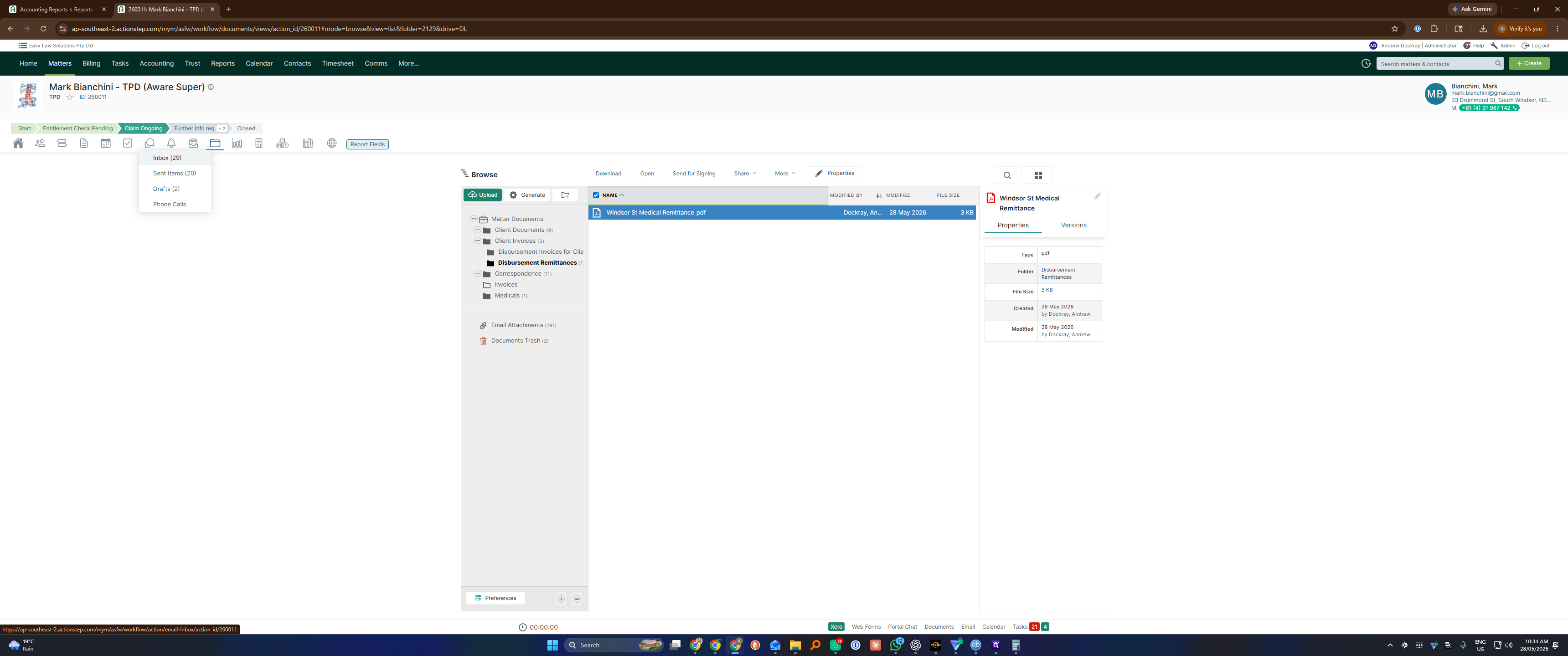Expand the Client Documents folder
Screen dimensions: 1568x656
coord(478,230)
